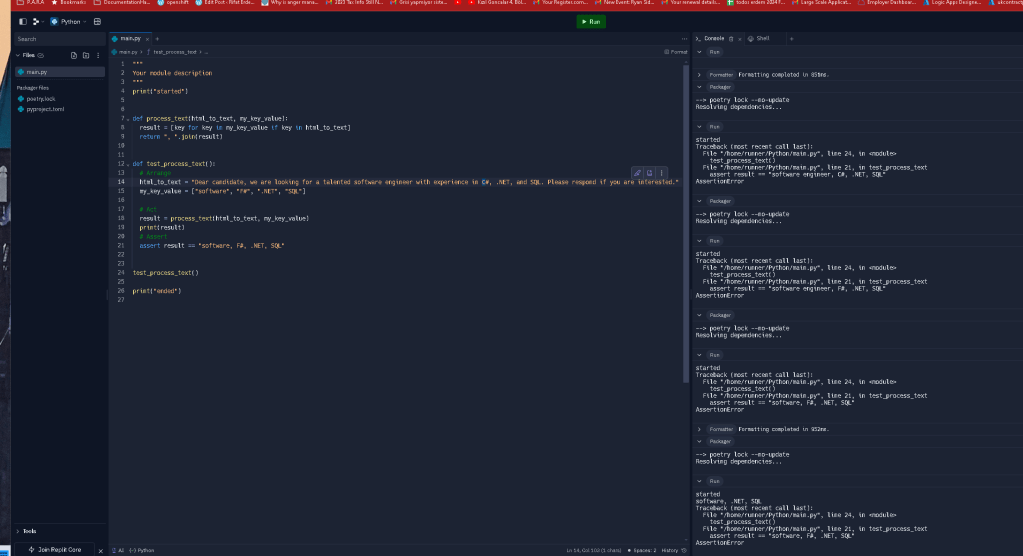Open the version control branch icon

[x=36, y=22]
